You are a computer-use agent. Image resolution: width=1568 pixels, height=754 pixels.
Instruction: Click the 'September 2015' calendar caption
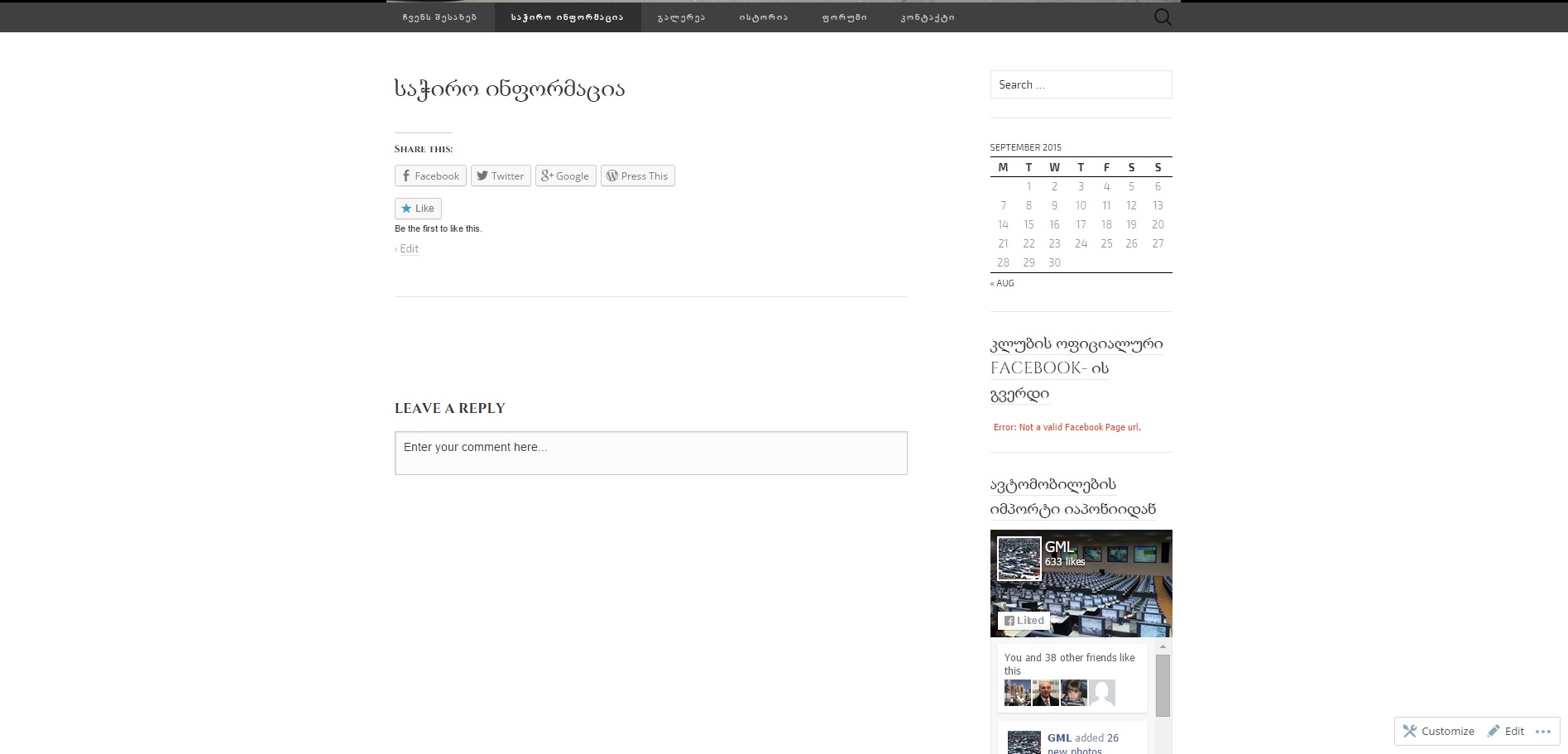(x=1026, y=147)
